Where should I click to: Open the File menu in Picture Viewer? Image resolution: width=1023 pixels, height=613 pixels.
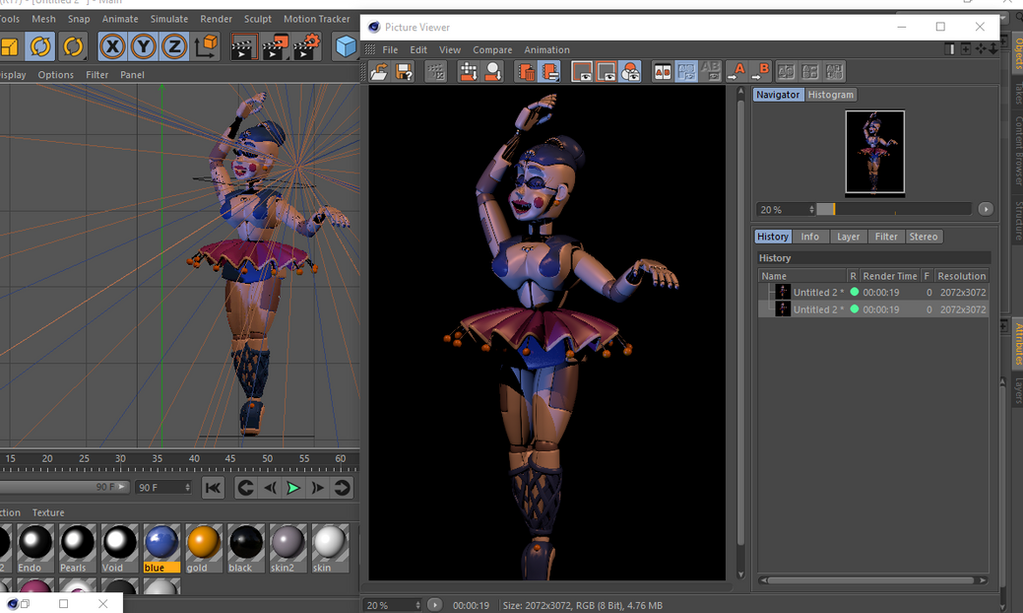pyautogui.click(x=390, y=50)
